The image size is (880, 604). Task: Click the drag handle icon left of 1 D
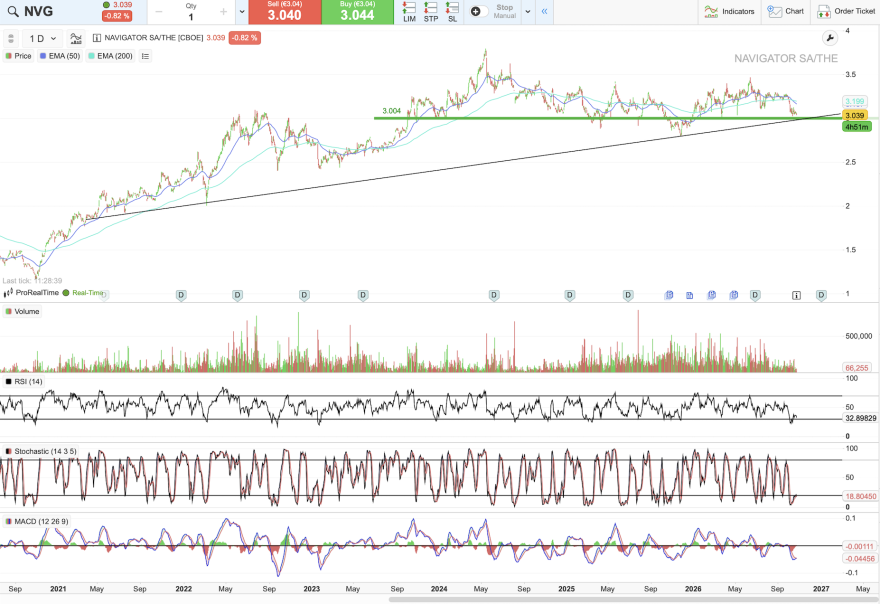[11, 38]
